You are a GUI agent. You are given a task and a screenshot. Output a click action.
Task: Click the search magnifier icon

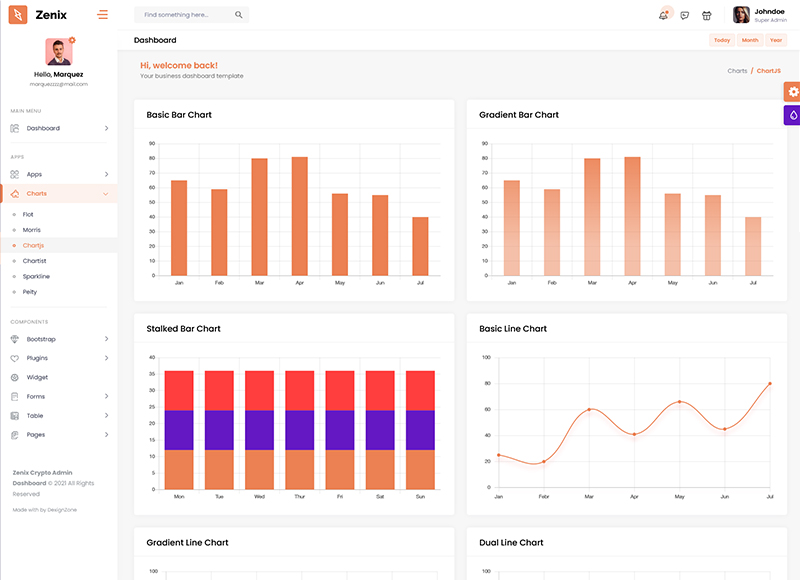coord(238,15)
